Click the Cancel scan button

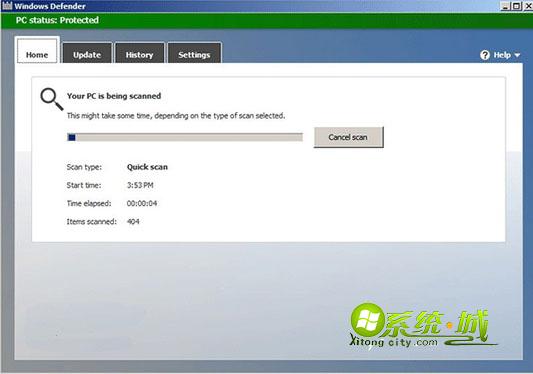[348, 137]
